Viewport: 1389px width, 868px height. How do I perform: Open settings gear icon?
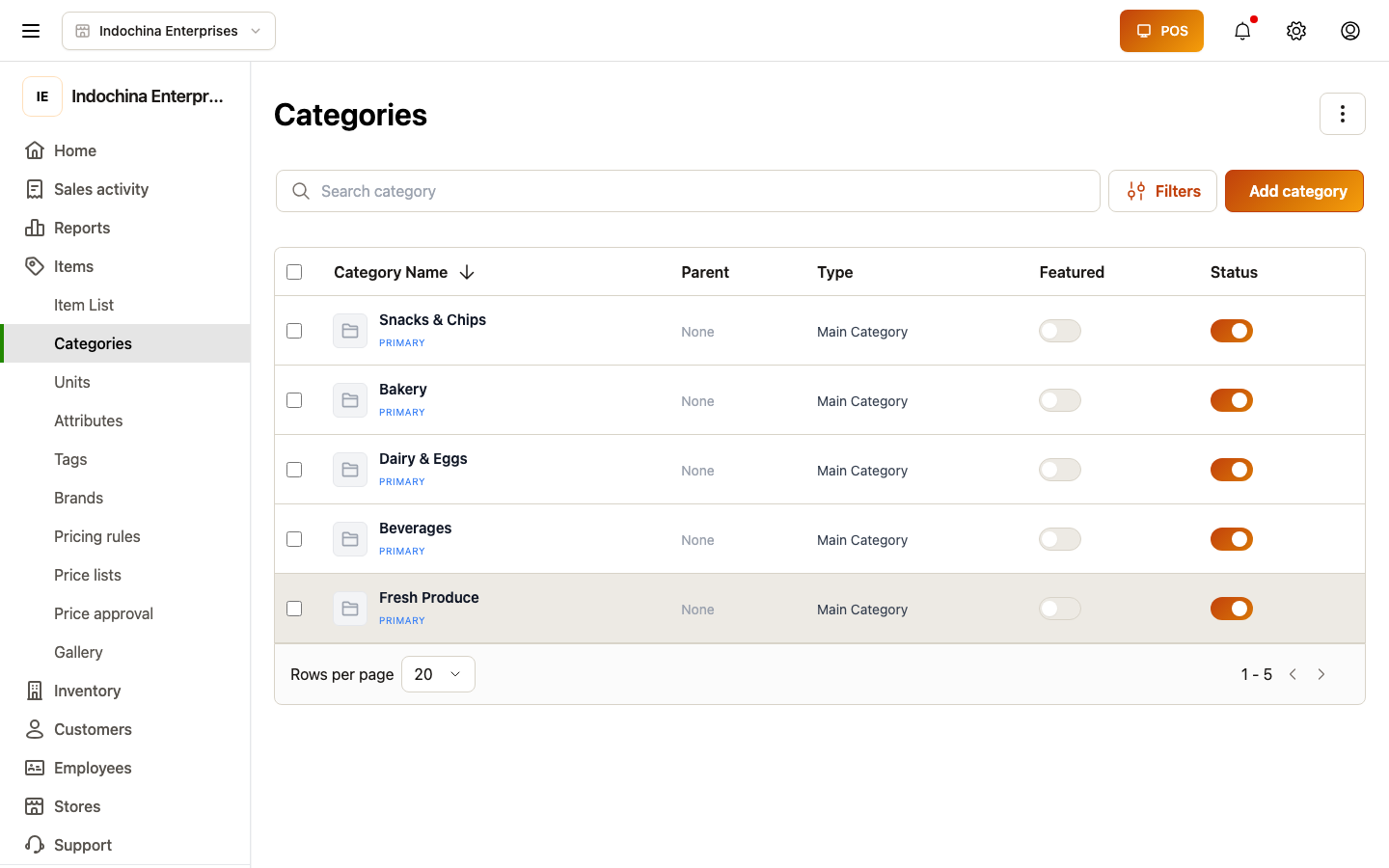click(1296, 31)
